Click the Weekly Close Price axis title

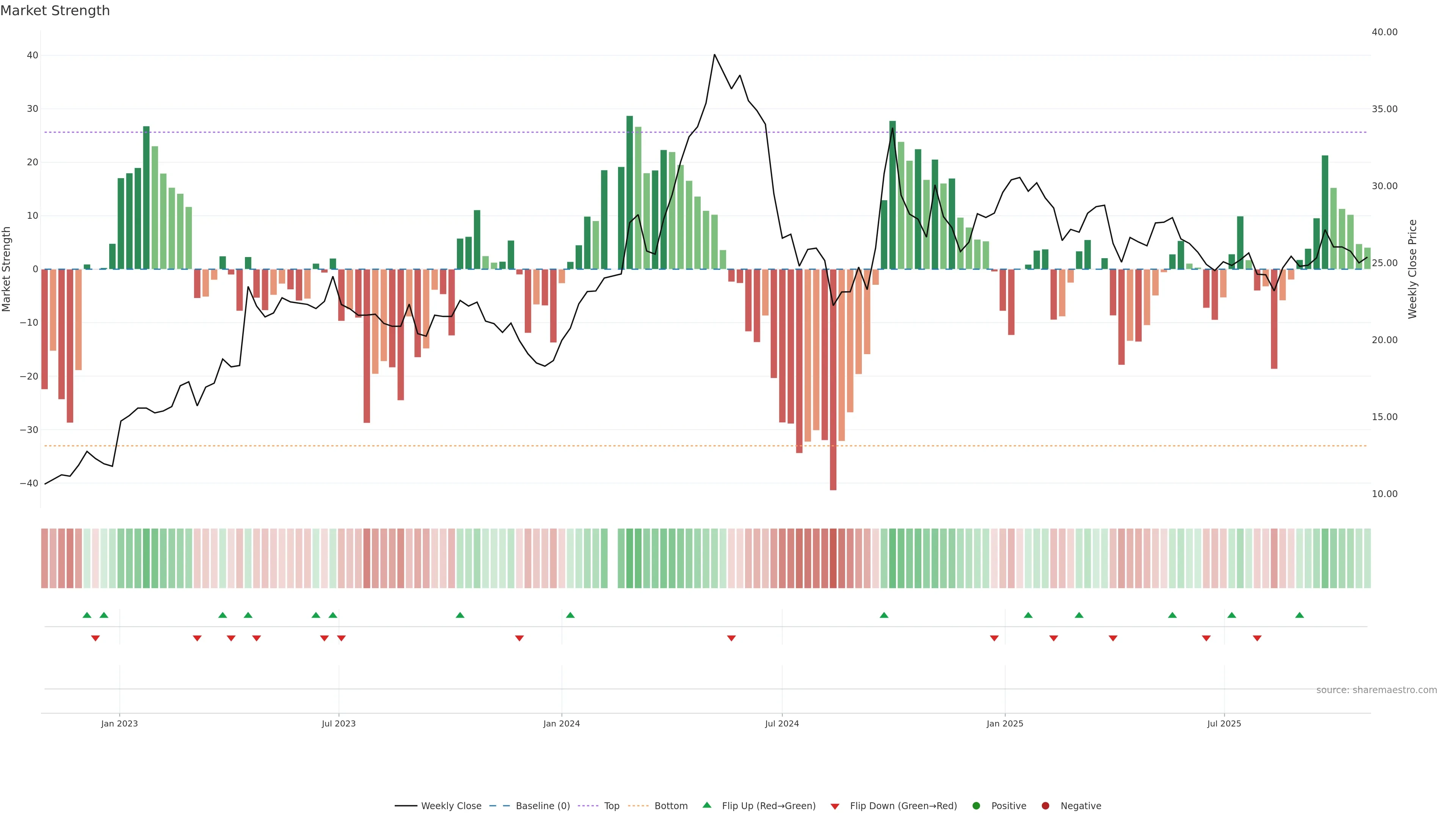coord(1412,269)
